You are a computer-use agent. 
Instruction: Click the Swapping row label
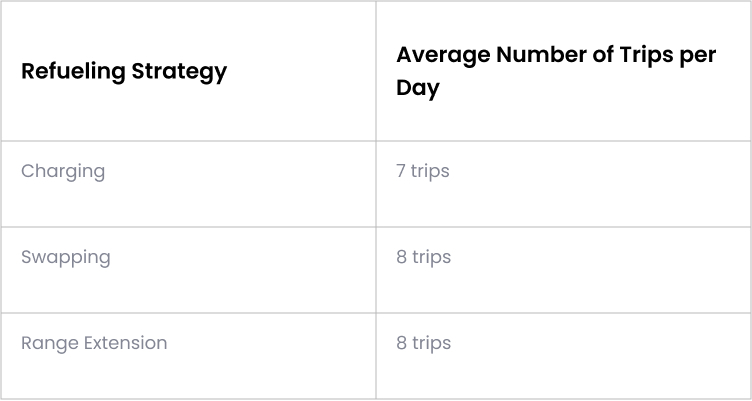point(66,258)
